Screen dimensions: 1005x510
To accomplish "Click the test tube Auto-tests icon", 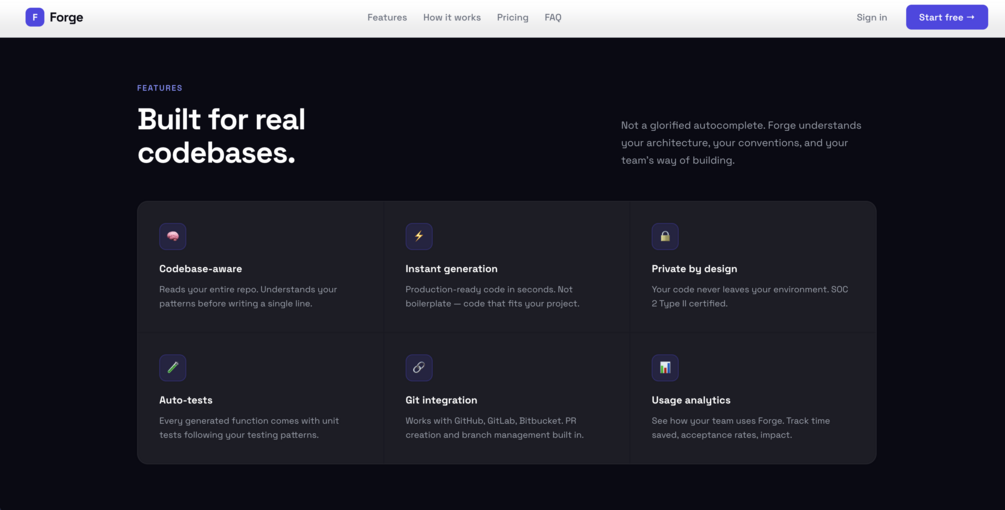I will click(172, 368).
